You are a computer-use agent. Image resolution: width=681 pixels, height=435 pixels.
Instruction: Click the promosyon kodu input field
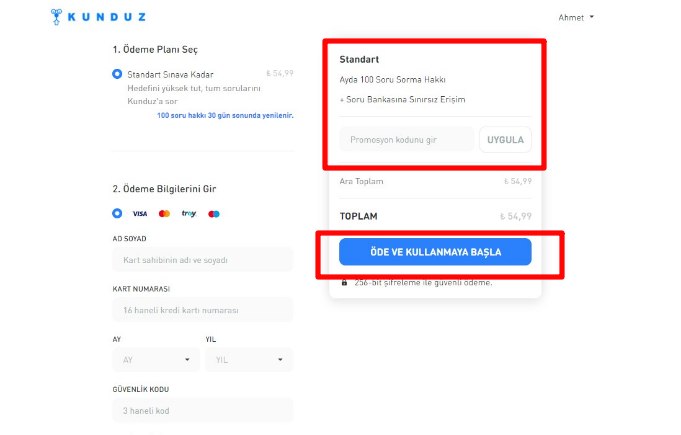[407, 139]
